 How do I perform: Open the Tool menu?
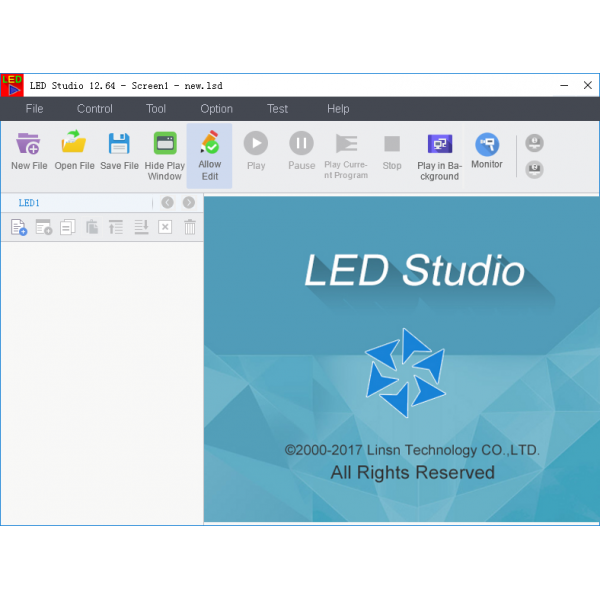point(156,109)
